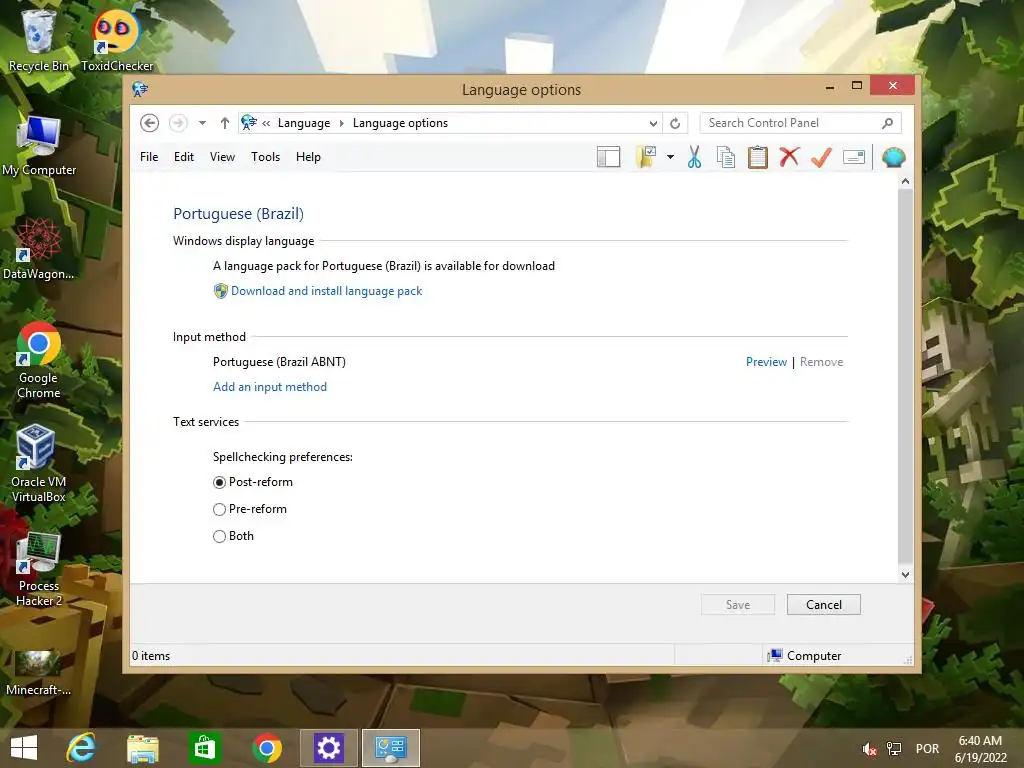
Task: Click the scrollbar down arrow
Action: click(x=905, y=575)
